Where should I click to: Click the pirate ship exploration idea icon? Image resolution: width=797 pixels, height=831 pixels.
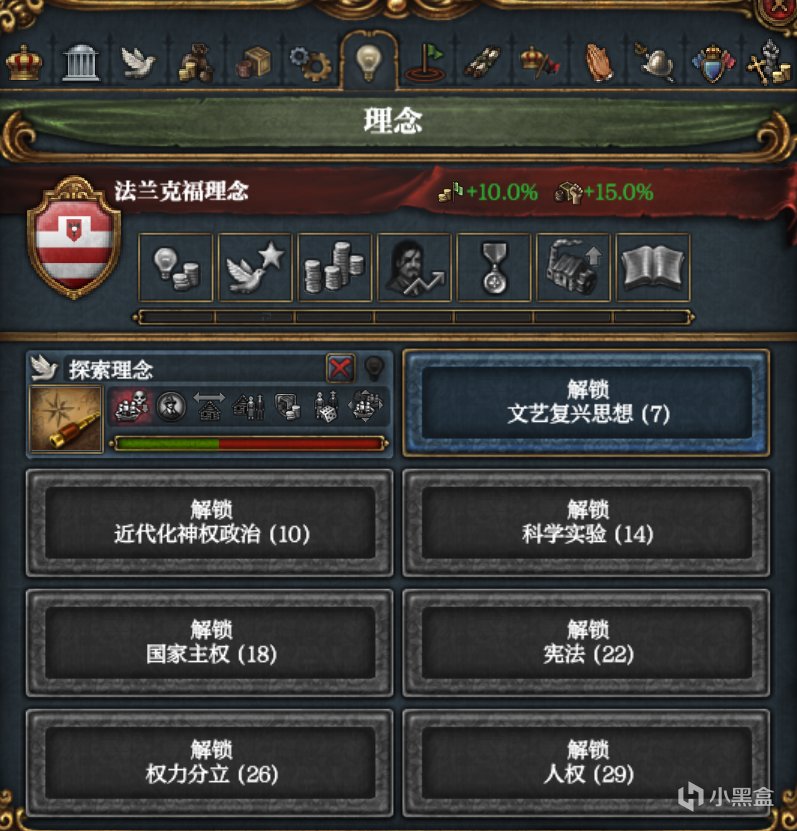(131, 406)
